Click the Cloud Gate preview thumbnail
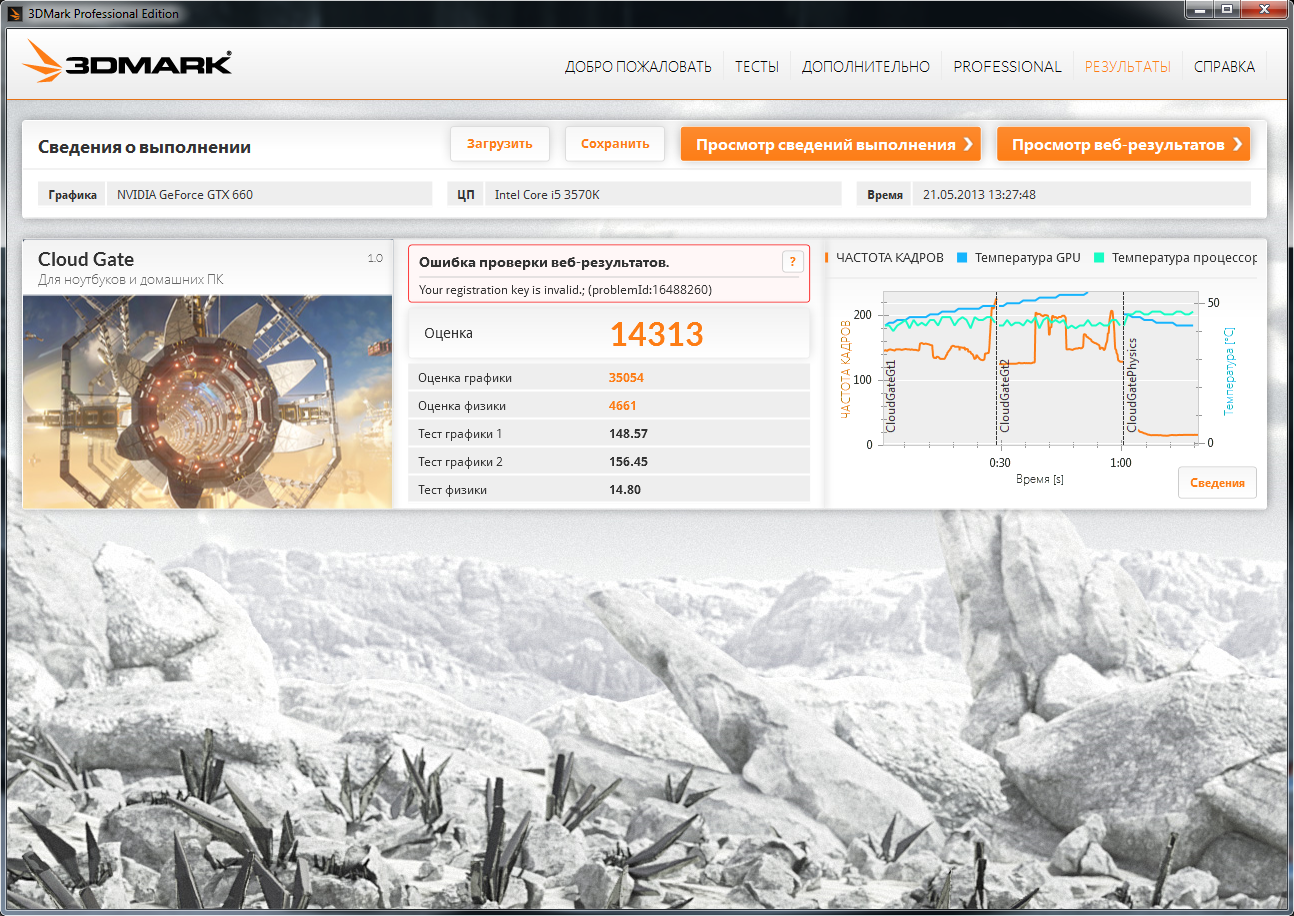The image size is (1294, 916). click(207, 401)
